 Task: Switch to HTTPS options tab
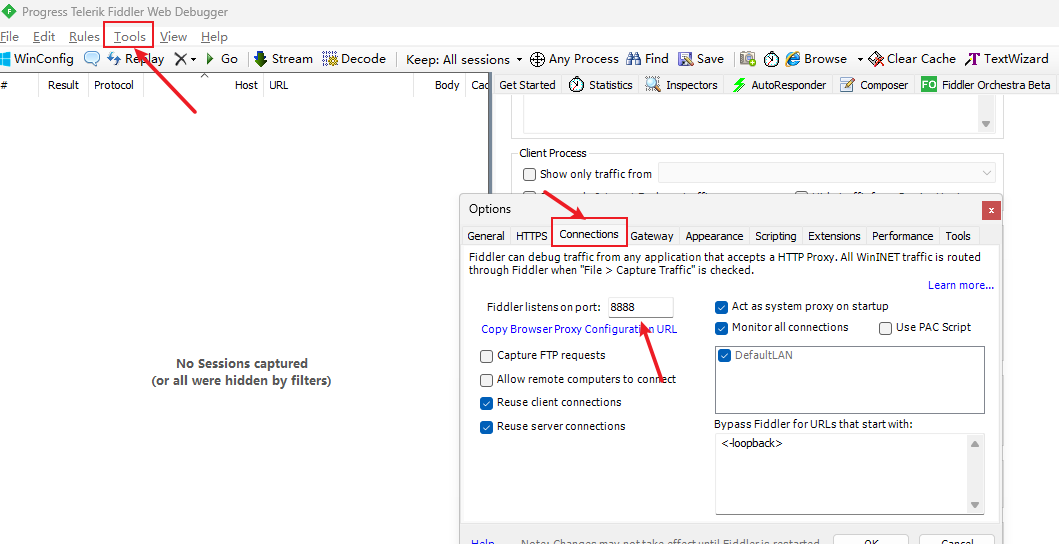tap(532, 236)
